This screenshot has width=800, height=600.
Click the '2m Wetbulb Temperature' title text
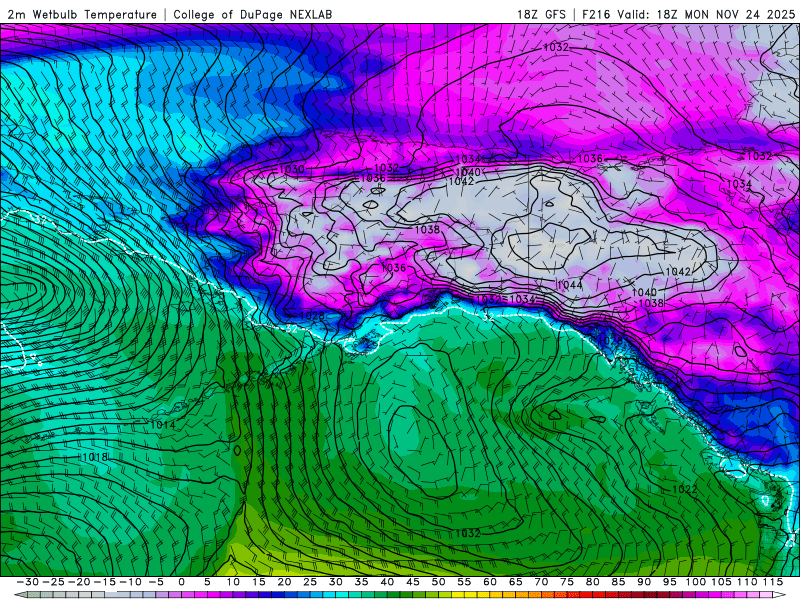(x=82, y=15)
